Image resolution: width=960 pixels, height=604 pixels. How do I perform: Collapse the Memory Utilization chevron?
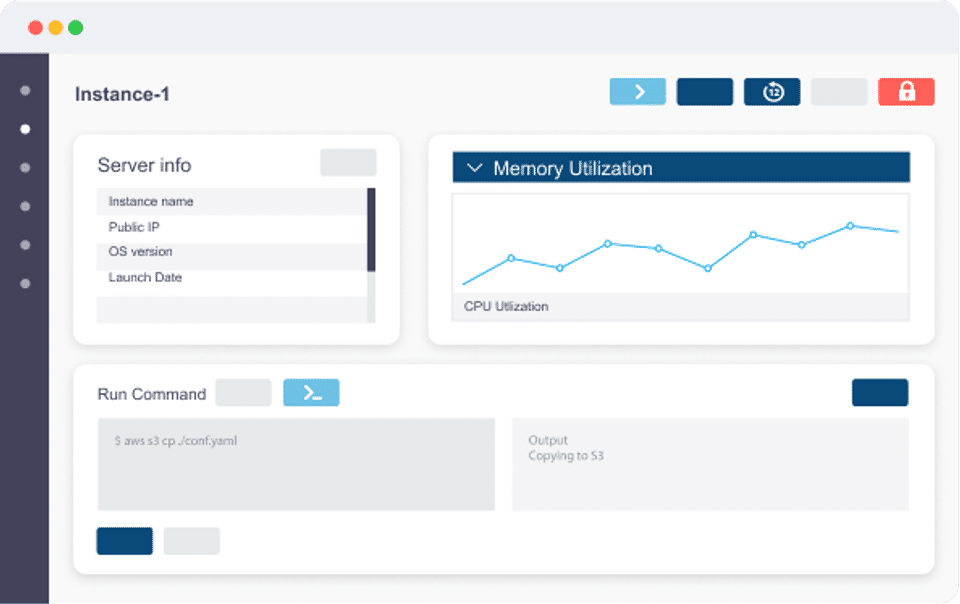[474, 168]
